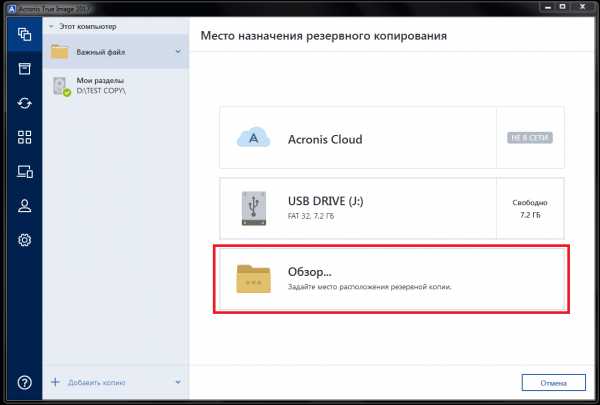Select the Важный файл backup entry
The height and width of the screenshot is (405, 600).
110,51
